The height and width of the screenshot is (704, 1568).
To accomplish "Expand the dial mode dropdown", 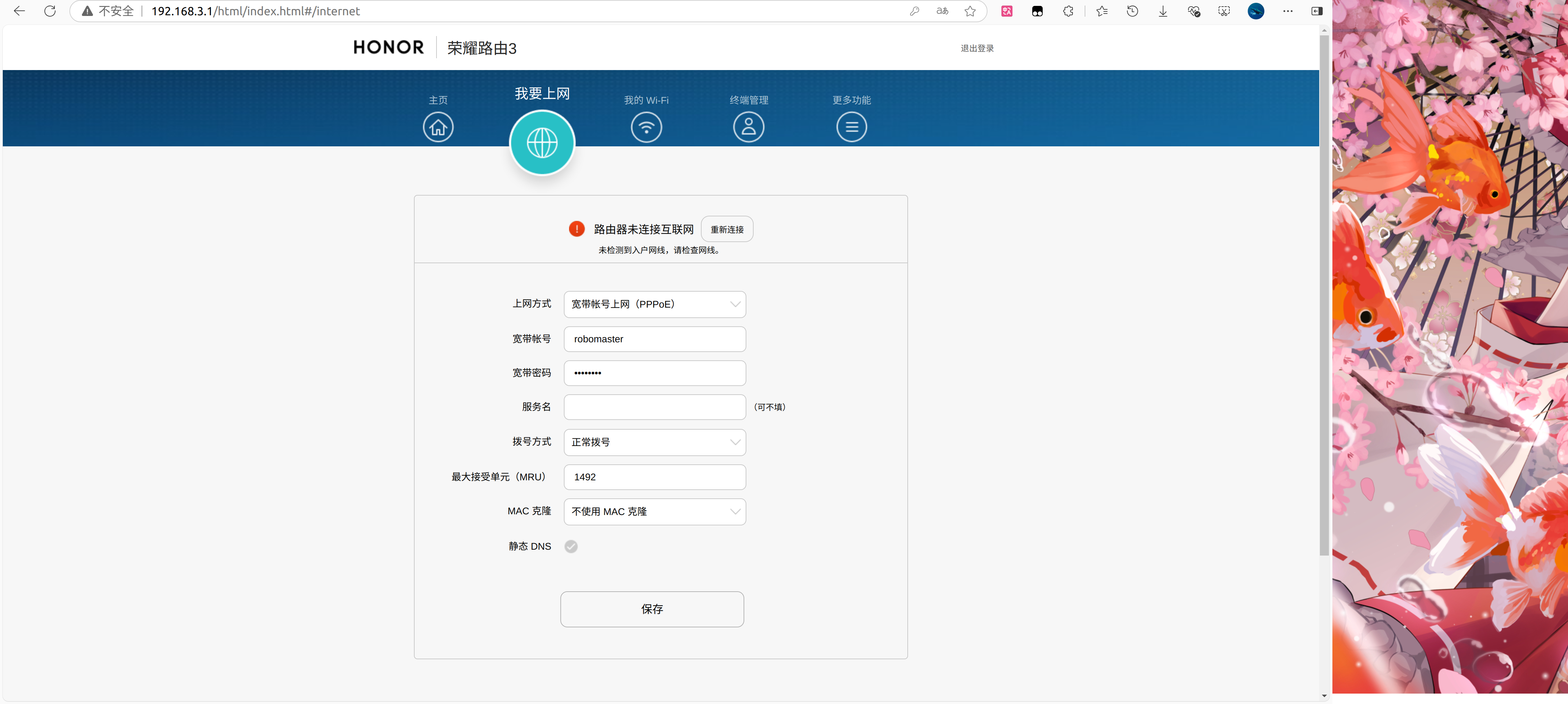I will pyautogui.click(x=654, y=443).
